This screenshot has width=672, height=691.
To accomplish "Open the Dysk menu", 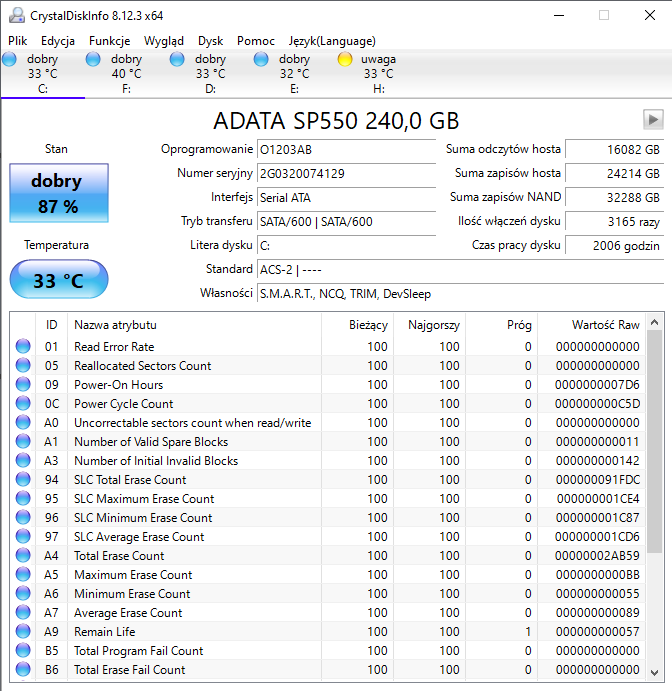I will [210, 41].
